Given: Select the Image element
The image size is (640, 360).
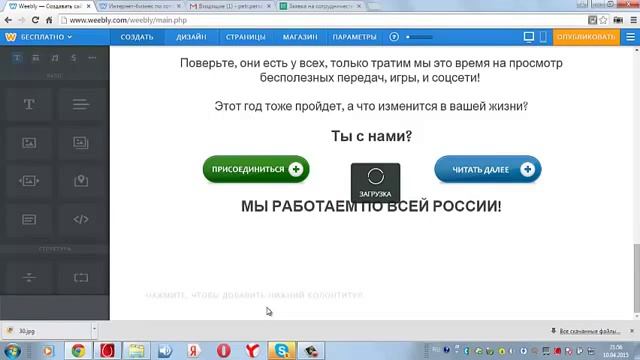Looking at the screenshot, I should 29,142.
